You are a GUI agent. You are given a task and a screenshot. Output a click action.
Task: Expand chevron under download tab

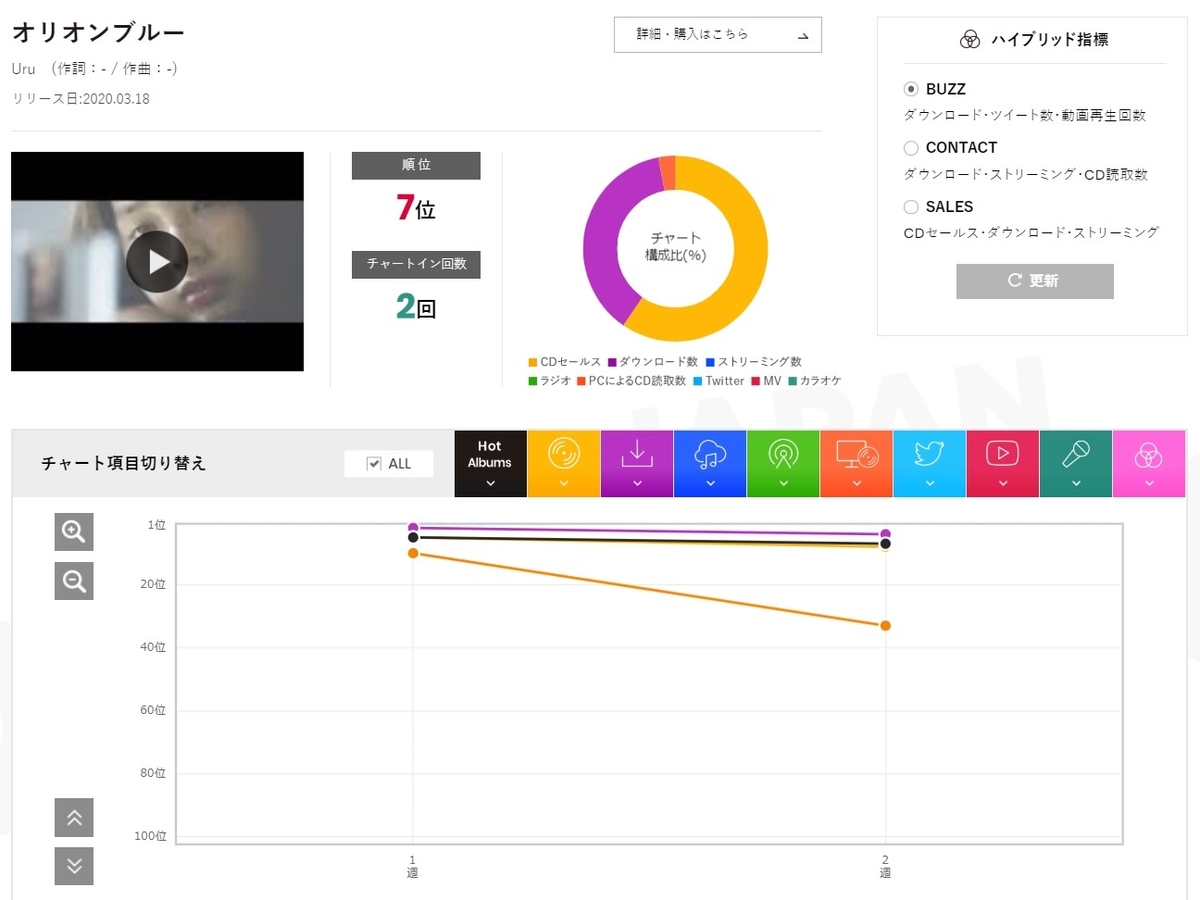click(637, 483)
